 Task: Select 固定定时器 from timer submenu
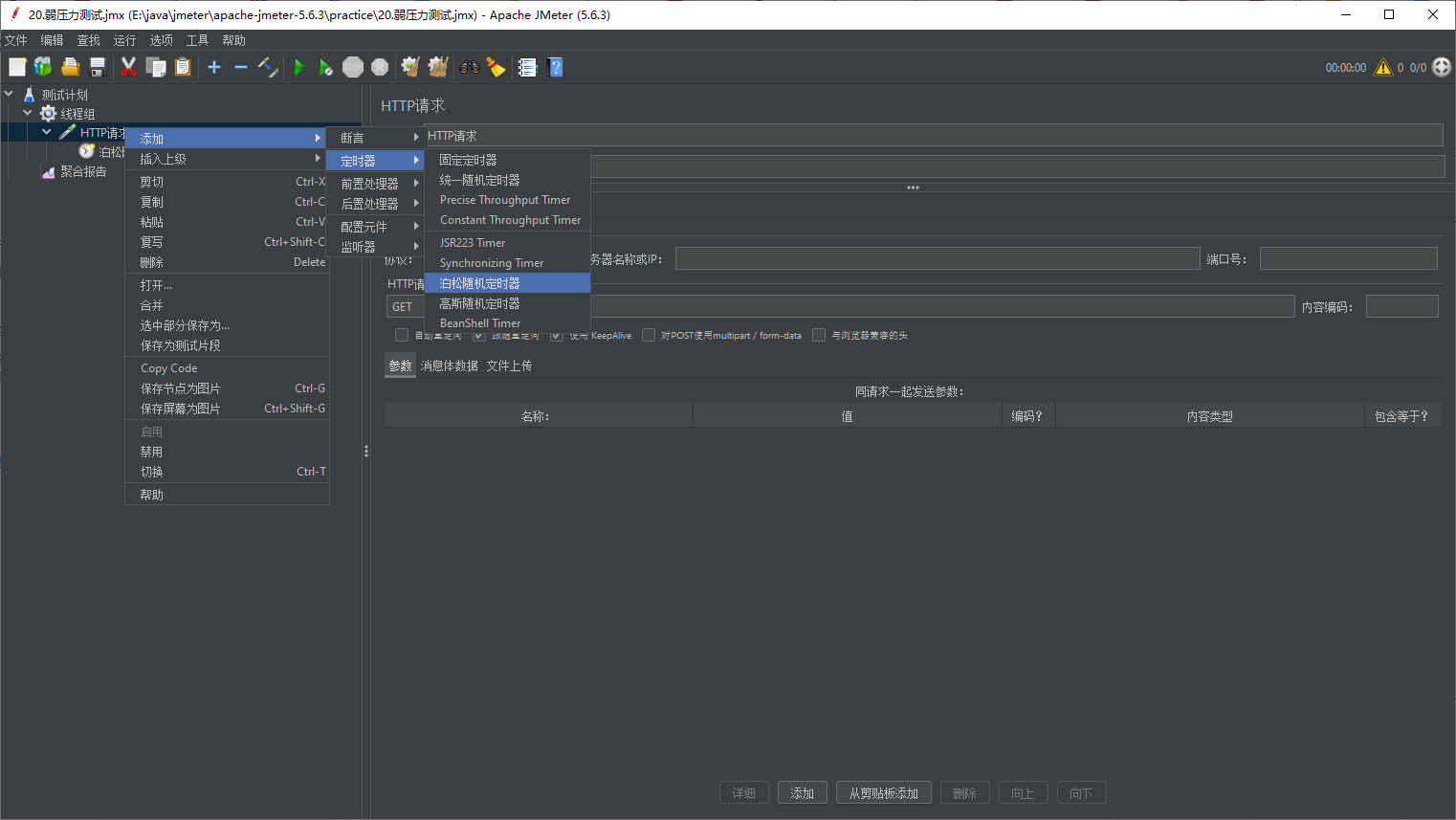508,160
